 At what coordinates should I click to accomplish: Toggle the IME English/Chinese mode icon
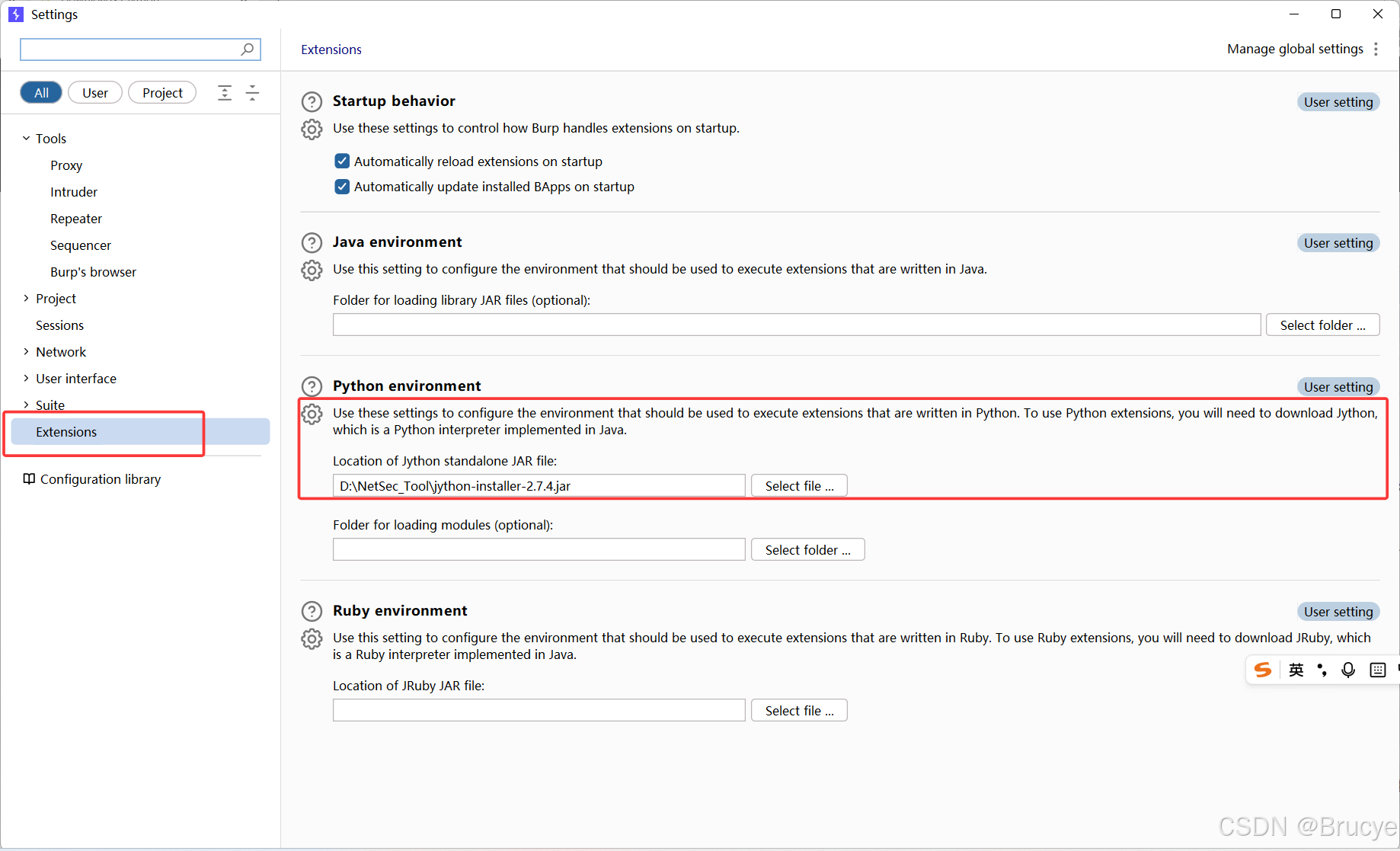coord(1296,670)
